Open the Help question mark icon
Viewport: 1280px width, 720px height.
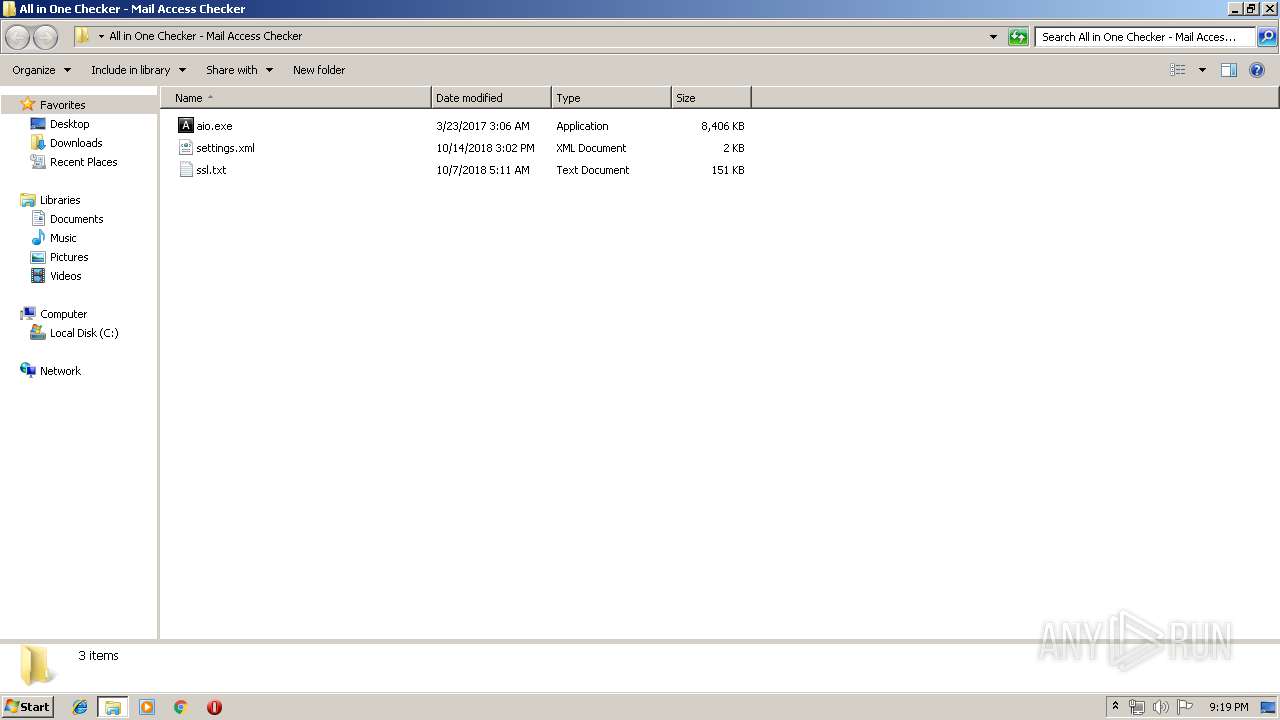coord(1257,70)
